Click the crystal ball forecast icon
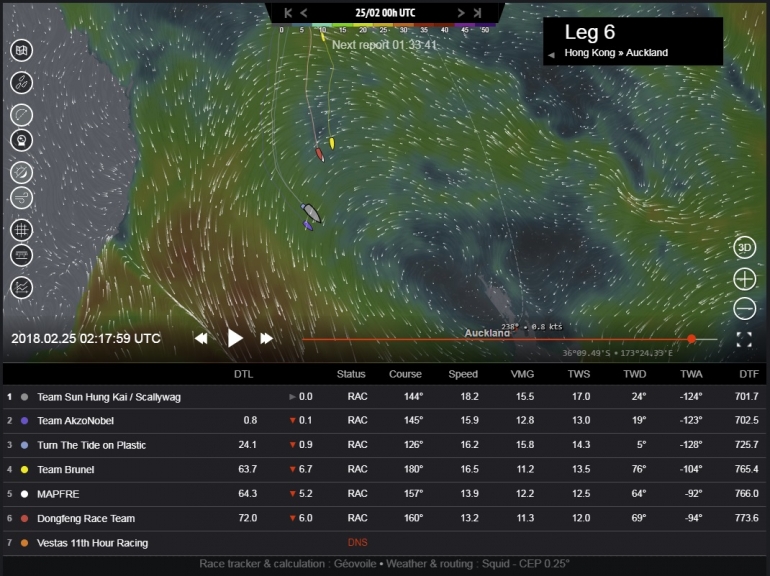 tap(22, 140)
